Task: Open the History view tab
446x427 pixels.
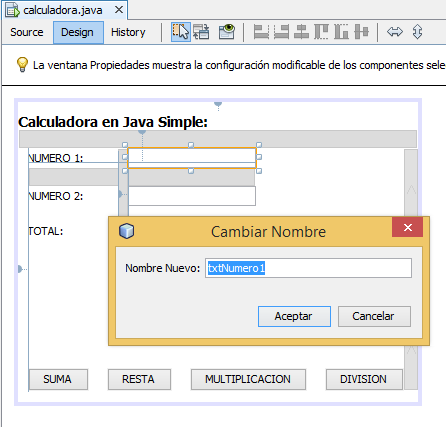Action: pos(128,32)
